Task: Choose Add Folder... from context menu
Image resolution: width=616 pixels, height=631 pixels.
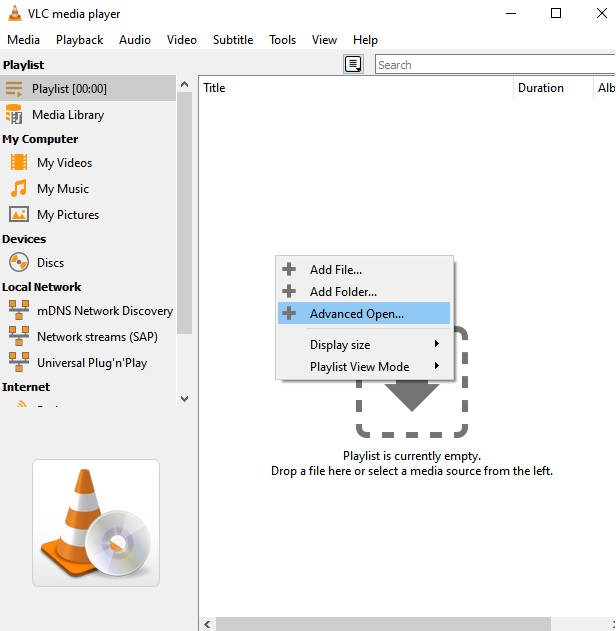Action: (364, 291)
